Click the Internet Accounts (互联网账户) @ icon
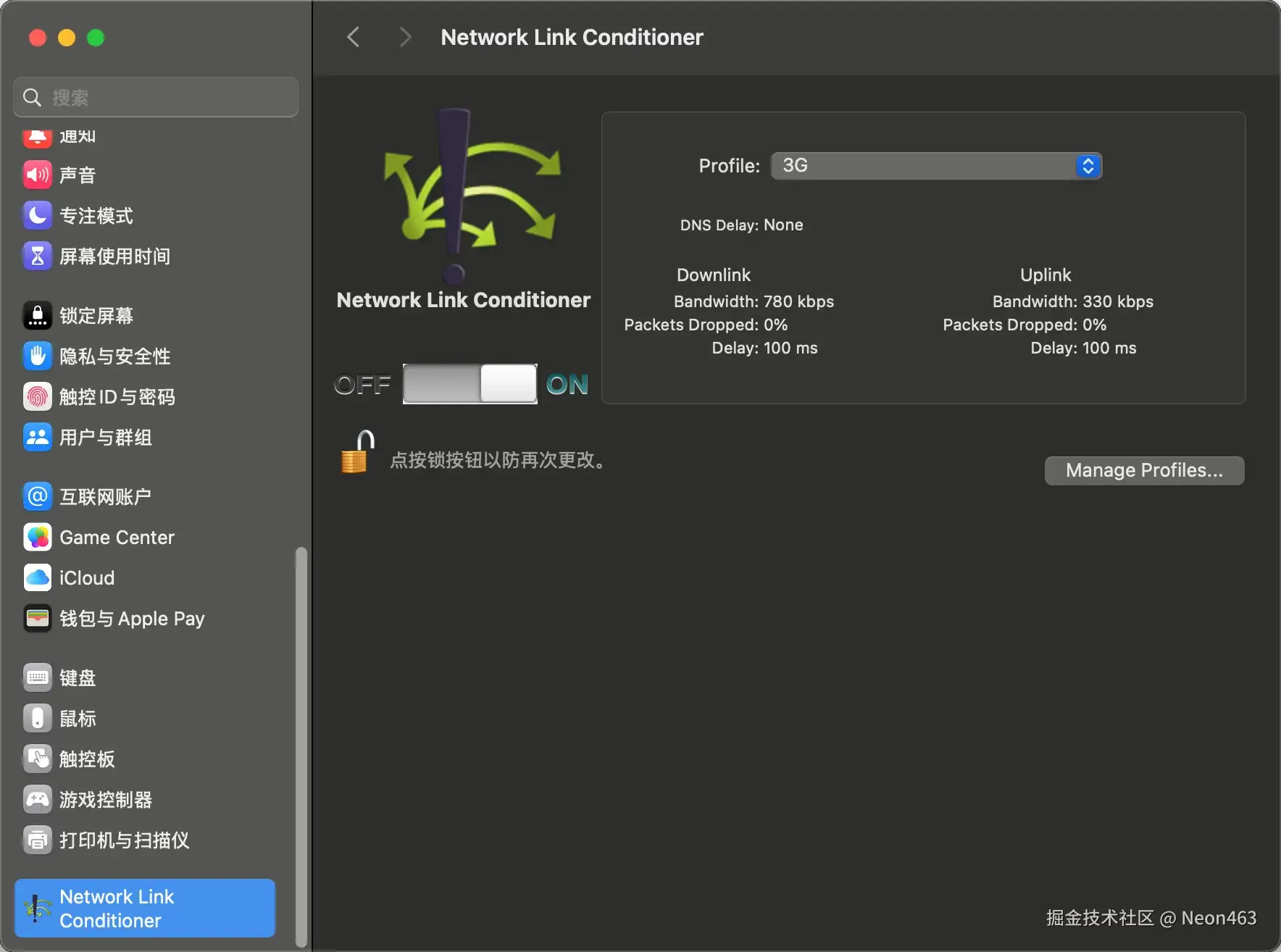 point(38,496)
